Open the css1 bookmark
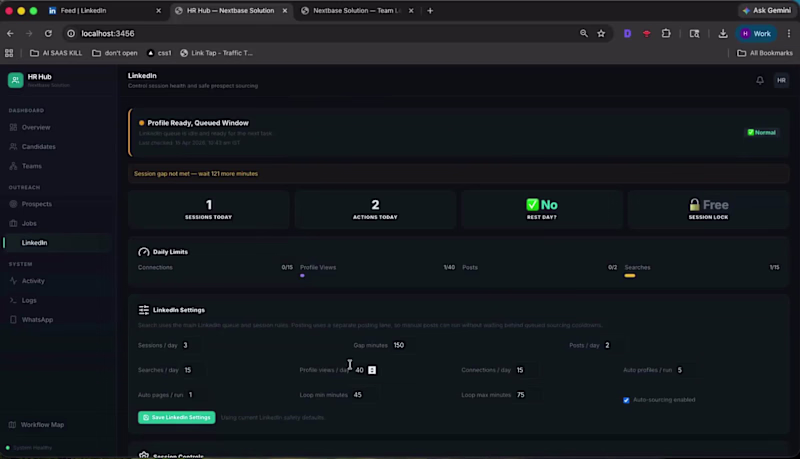Viewport: 800px width, 459px height. coord(159,53)
